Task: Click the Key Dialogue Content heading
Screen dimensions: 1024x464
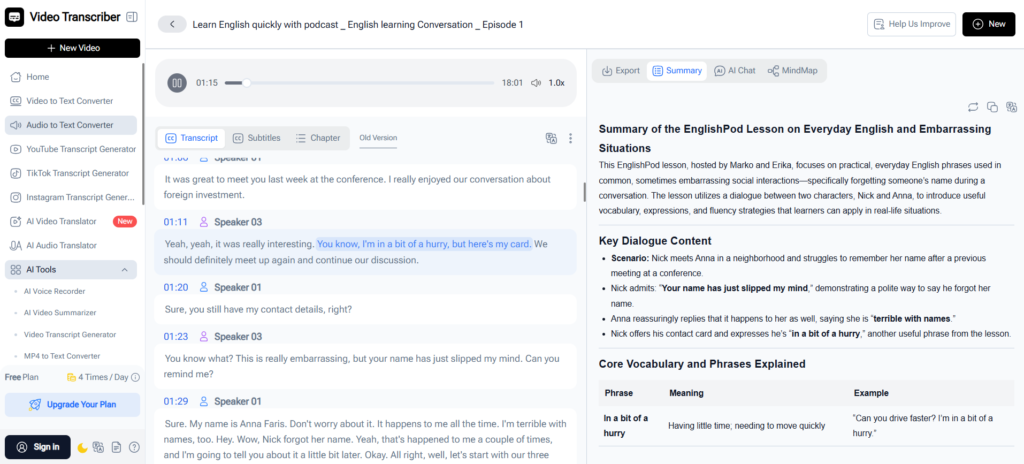Action: pos(655,240)
